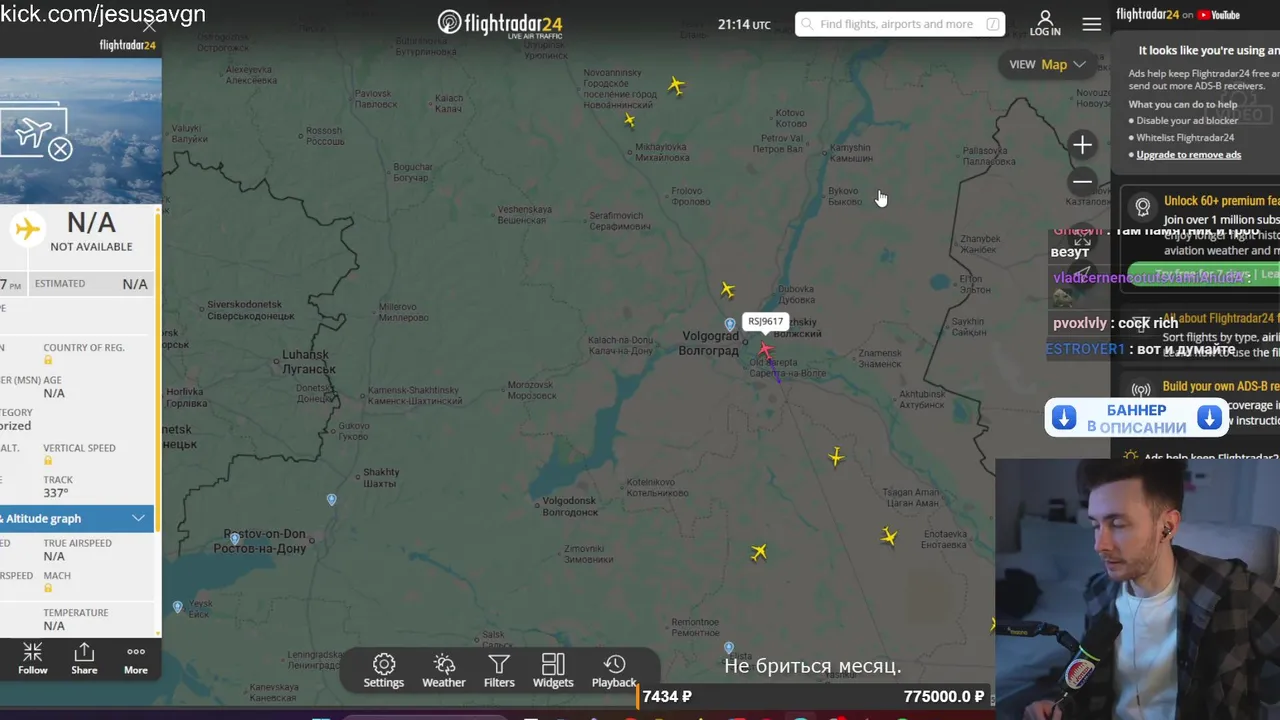This screenshot has height=720, width=1280.
Task: Open the Widgets panel
Action: (x=553, y=671)
